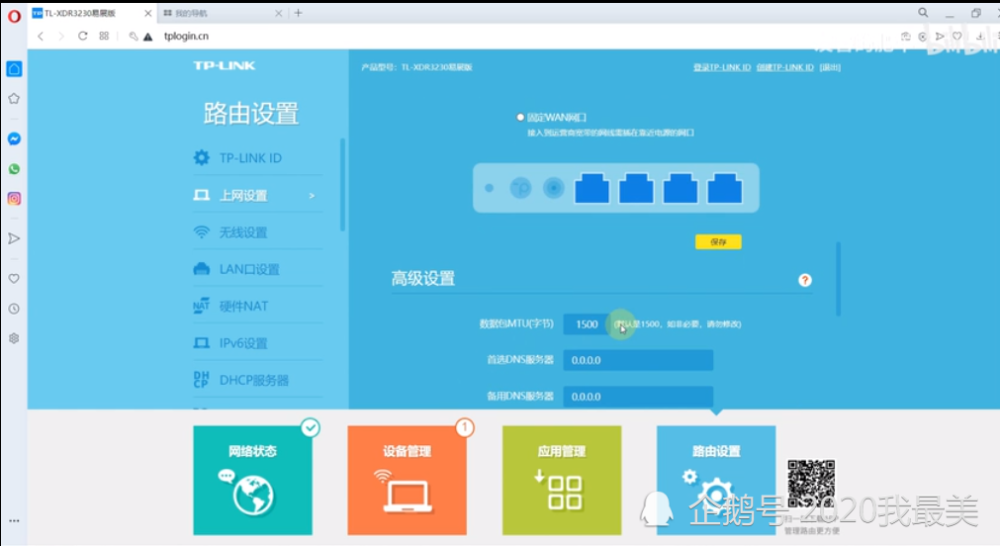Open Instagram in the Opera sidebar
Viewport: 1000px width, 546px height.
(x=14, y=199)
